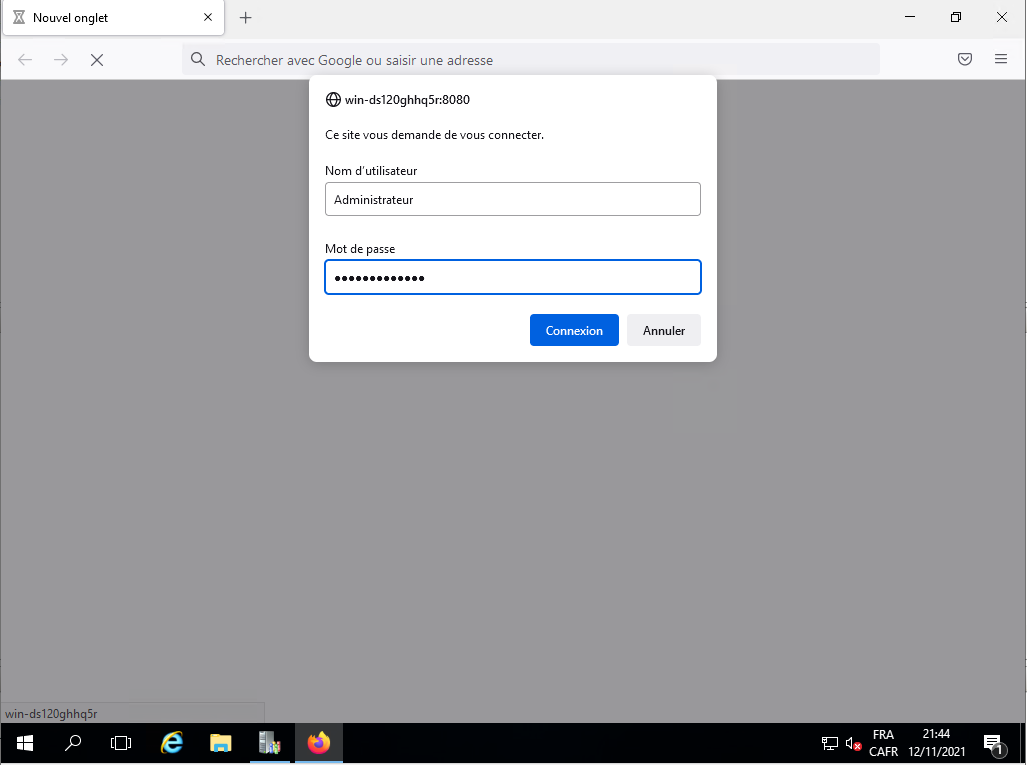The height and width of the screenshot is (765, 1027).
Task: Click the Nom d'utilisateur label
Action: click(371, 170)
